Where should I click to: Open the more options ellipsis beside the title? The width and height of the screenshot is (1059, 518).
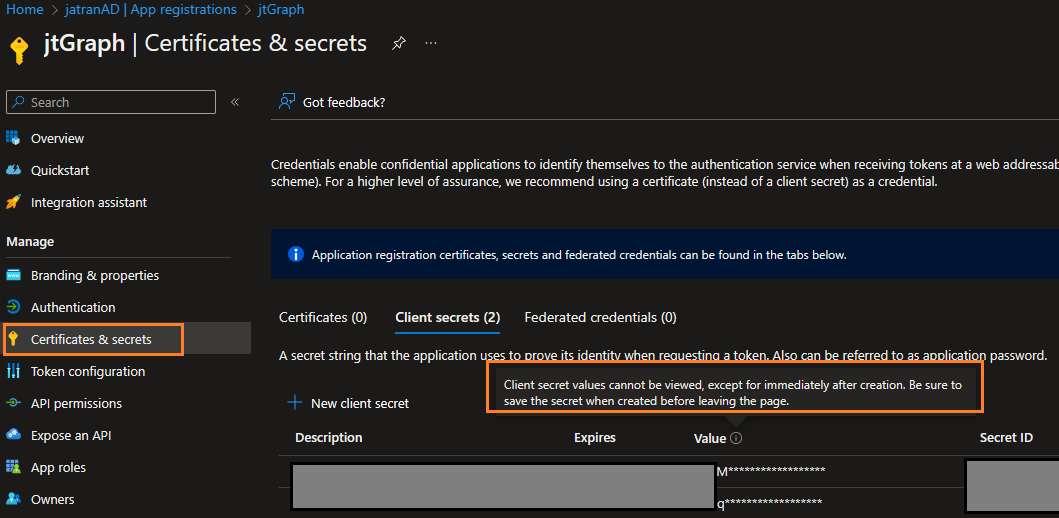pos(431,43)
